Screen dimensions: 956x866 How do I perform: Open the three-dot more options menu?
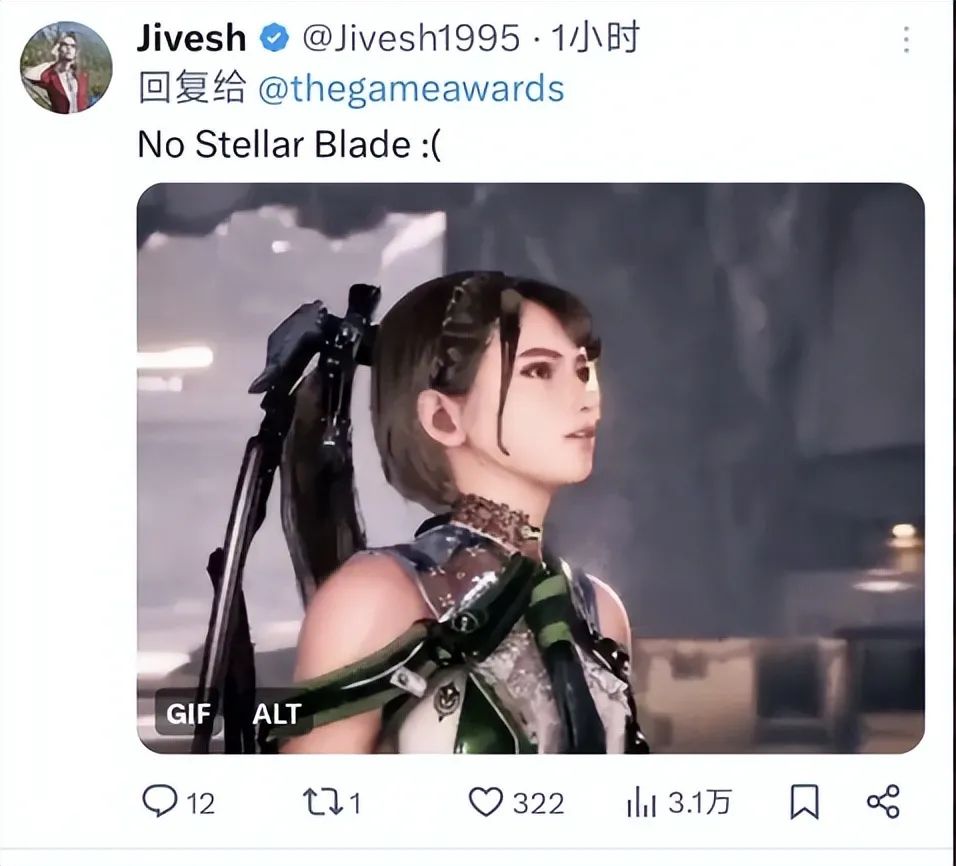pos(906,40)
